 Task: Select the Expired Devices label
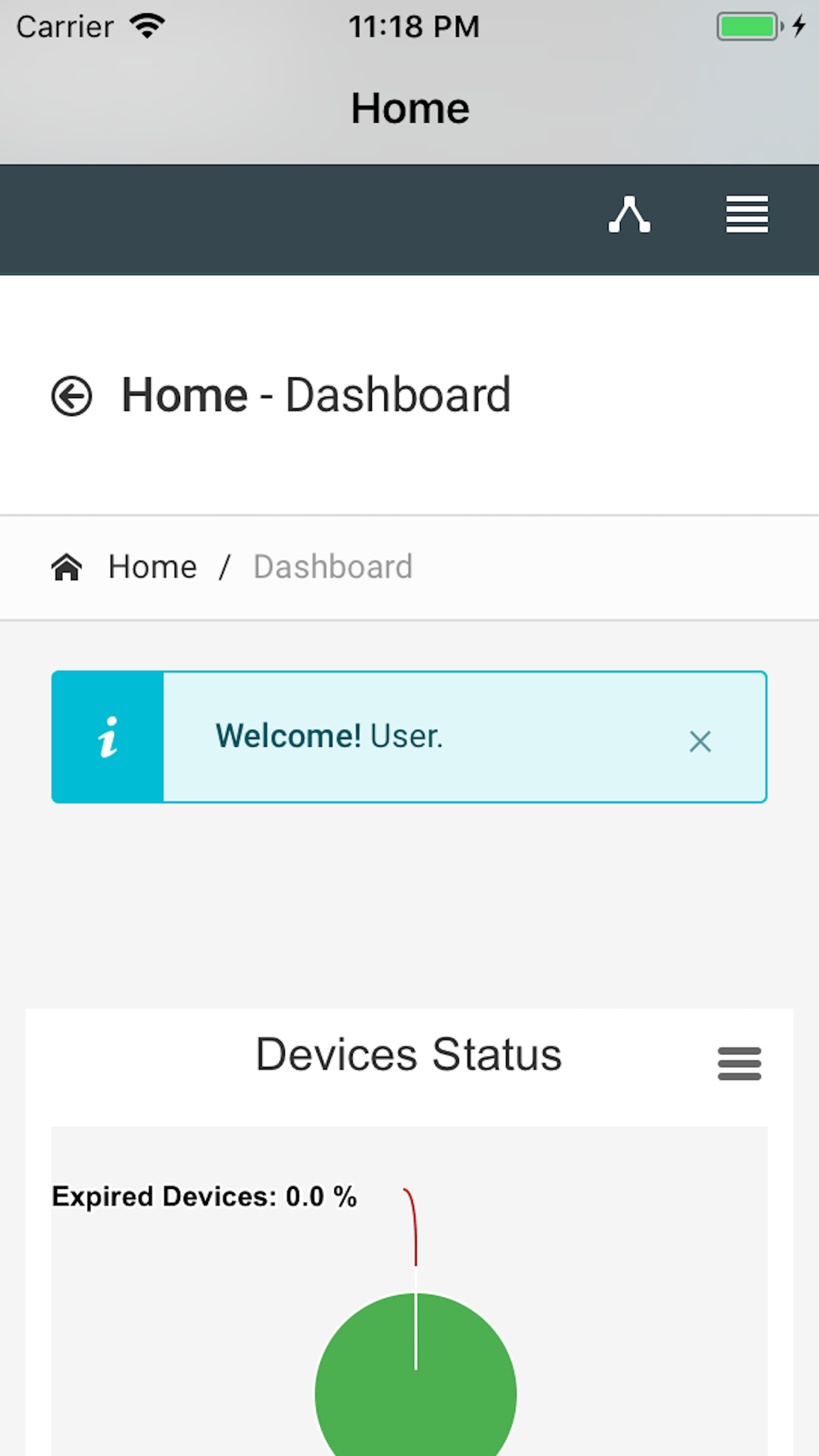click(204, 1196)
